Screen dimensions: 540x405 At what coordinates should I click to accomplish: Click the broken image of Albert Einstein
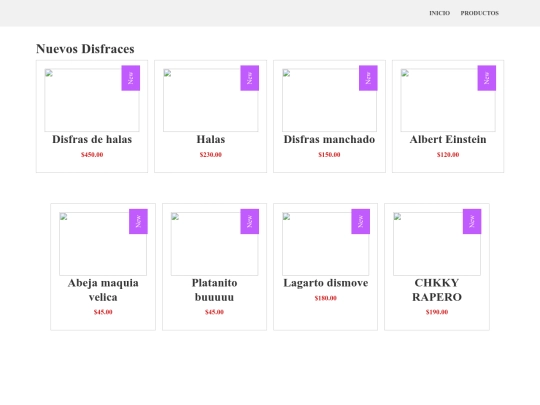point(448,100)
